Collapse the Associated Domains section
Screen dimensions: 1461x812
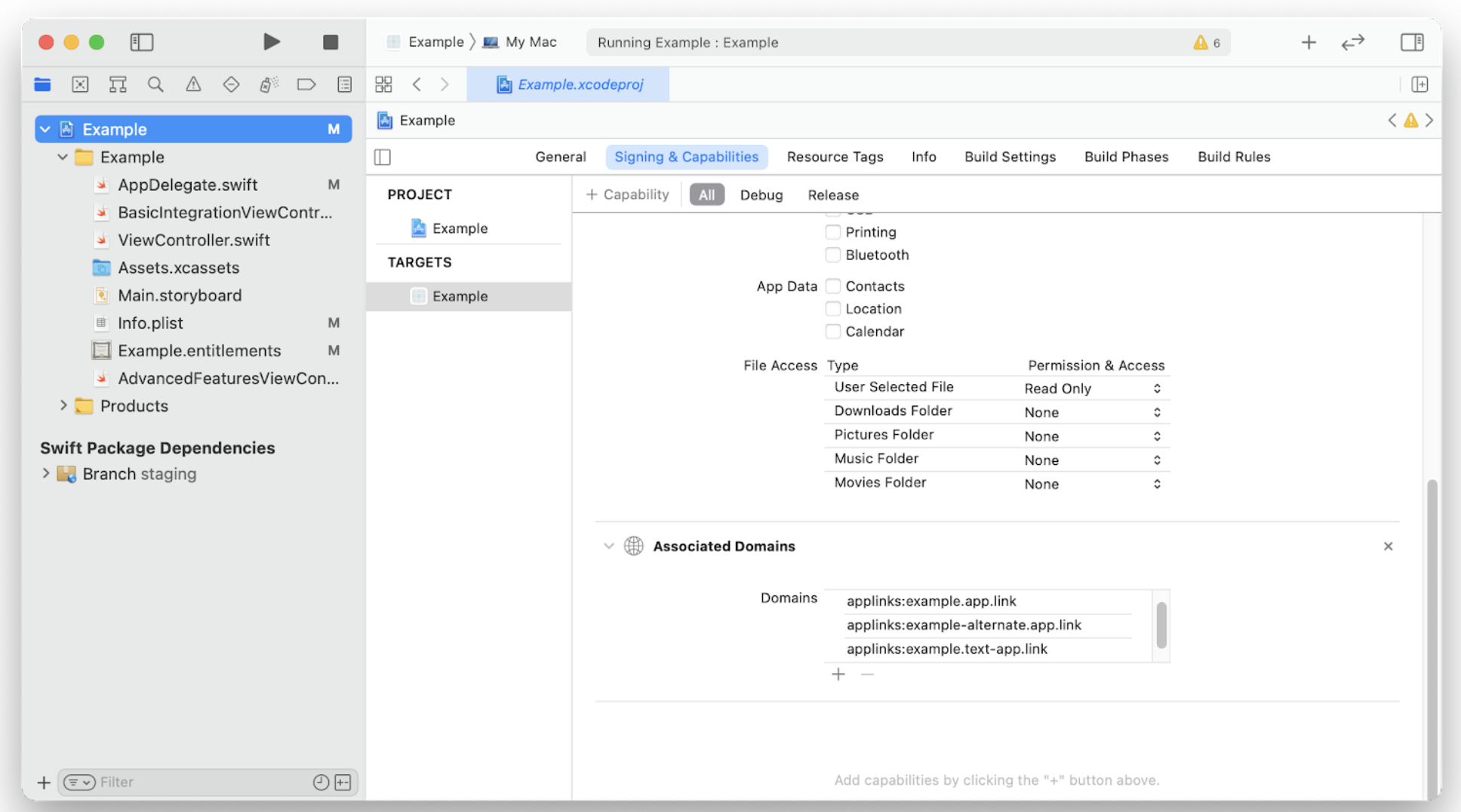[609, 546]
